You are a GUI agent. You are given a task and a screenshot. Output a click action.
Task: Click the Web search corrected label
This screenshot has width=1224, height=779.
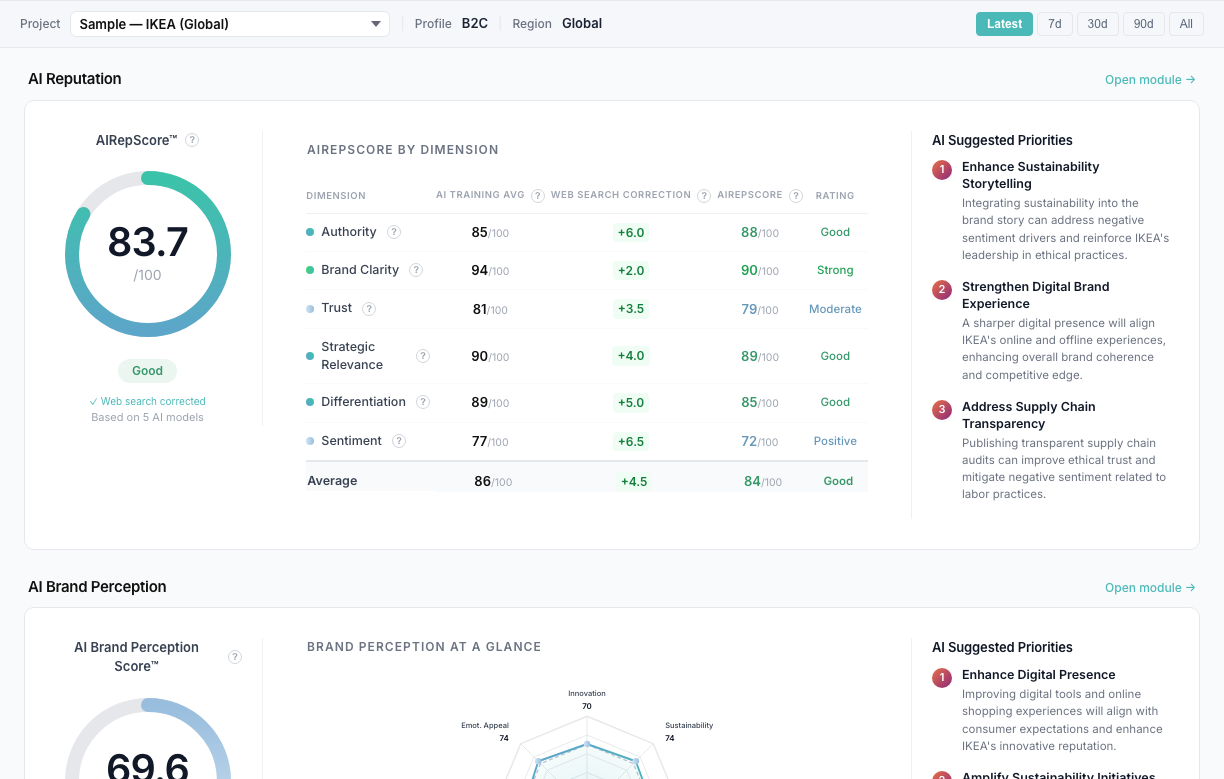(147, 401)
